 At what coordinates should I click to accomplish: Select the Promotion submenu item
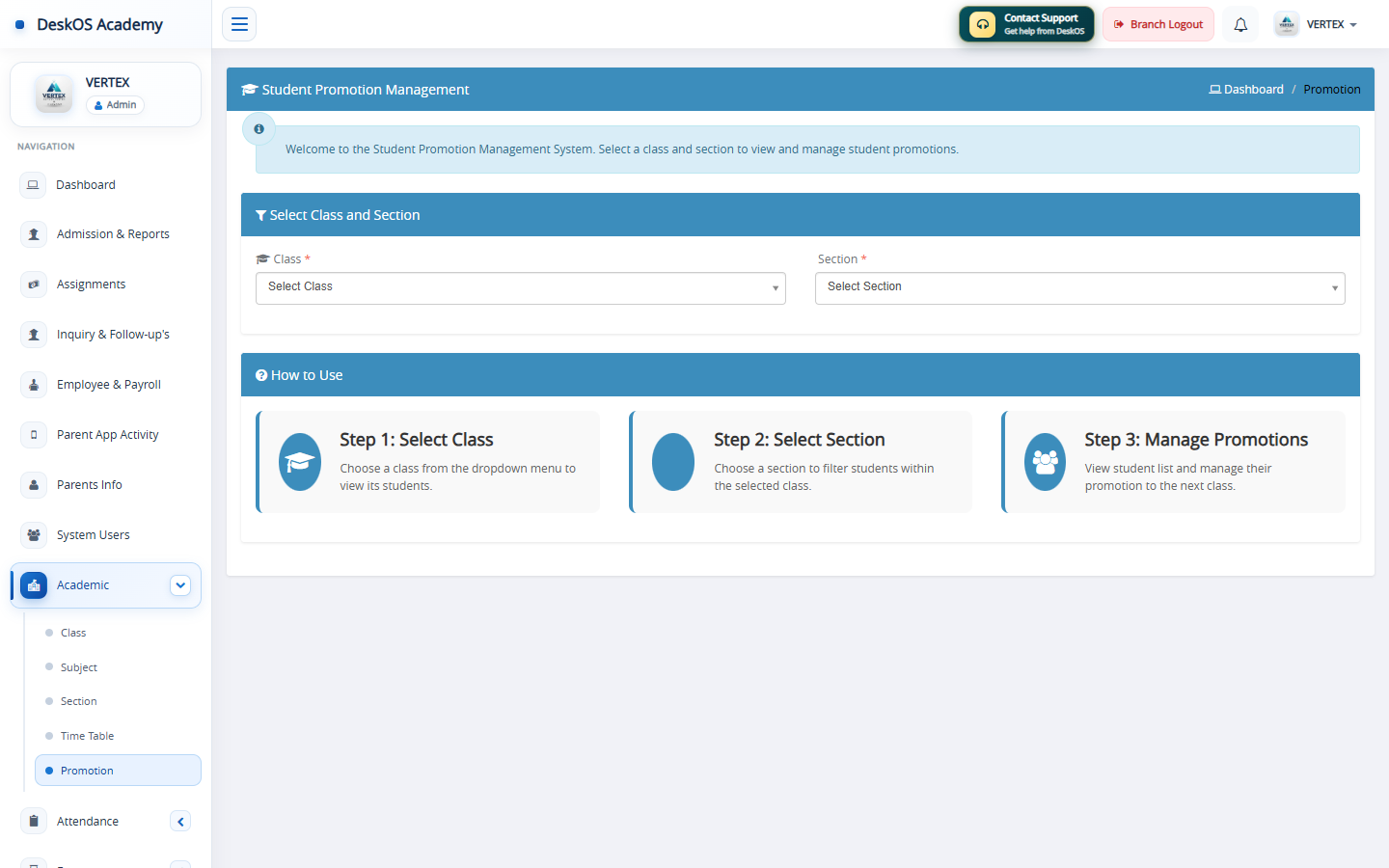(x=118, y=771)
